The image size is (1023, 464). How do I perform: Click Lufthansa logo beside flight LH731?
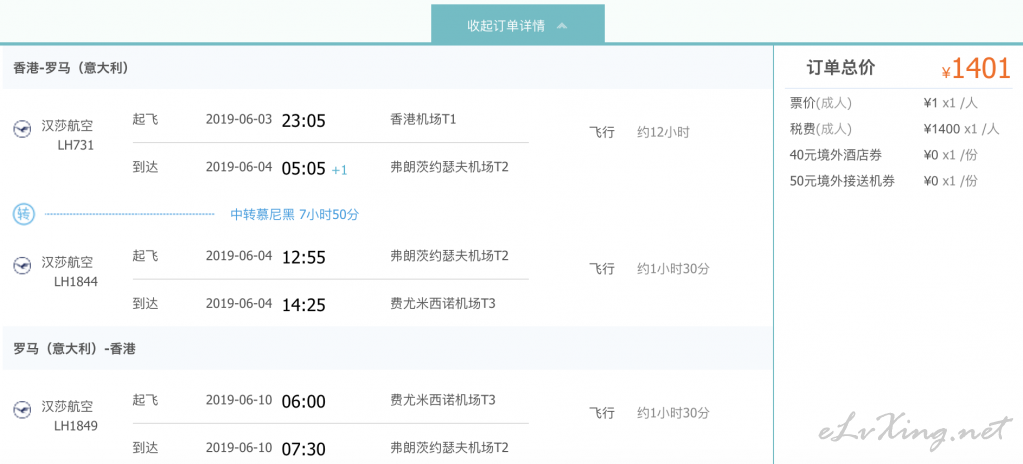pyautogui.click(x=22, y=129)
